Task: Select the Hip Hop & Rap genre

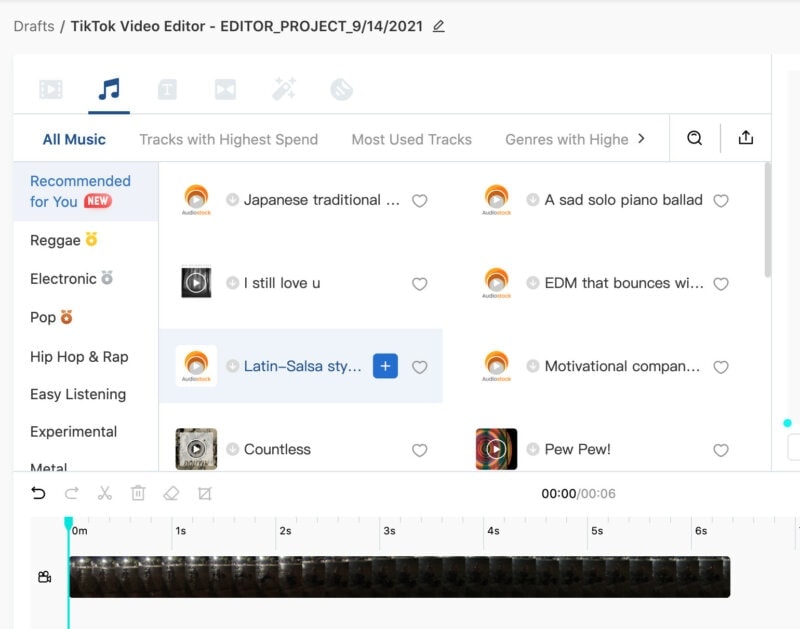Action: pos(79,357)
